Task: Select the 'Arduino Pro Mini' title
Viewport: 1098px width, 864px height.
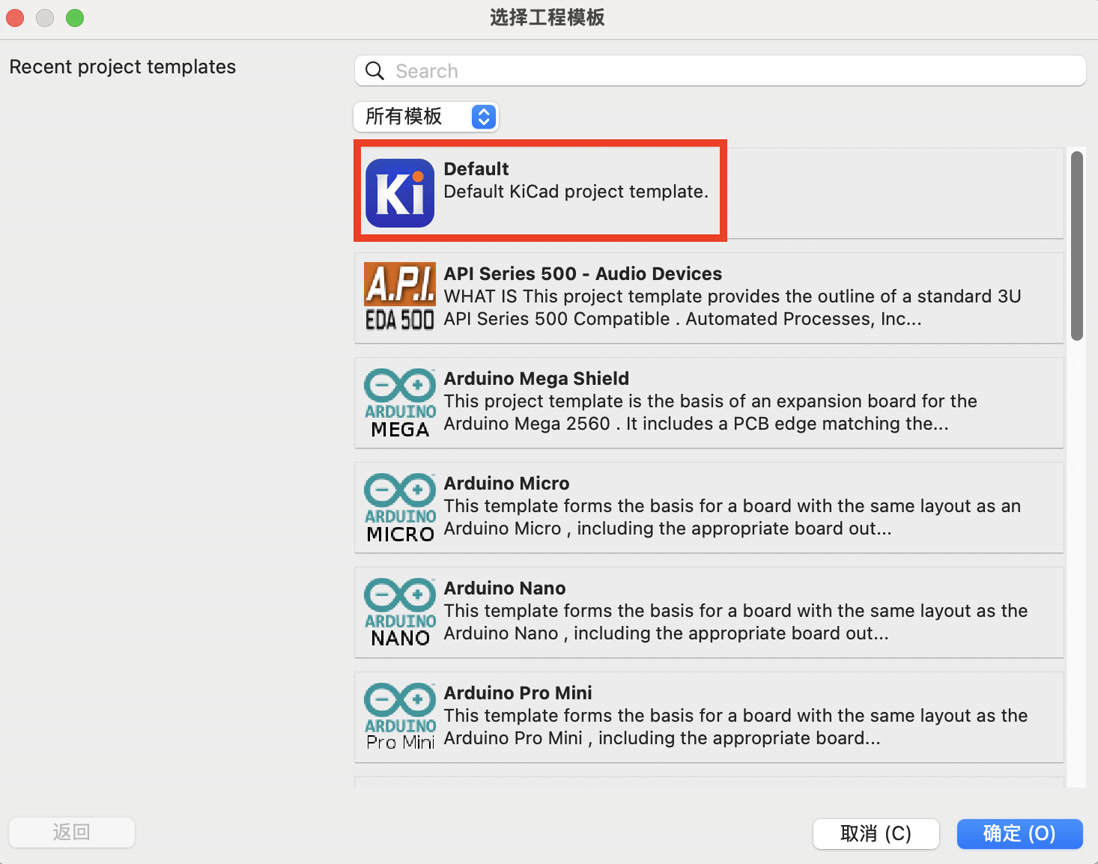Action: pyautogui.click(x=517, y=693)
